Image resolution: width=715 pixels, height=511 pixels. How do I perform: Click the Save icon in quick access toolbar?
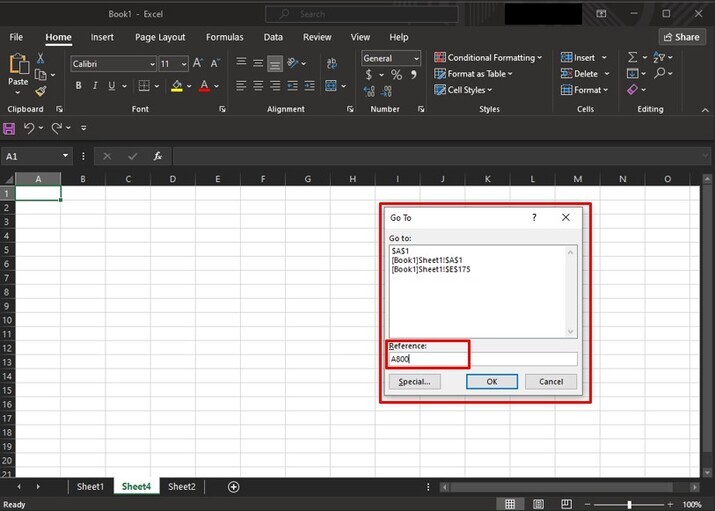pyautogui.click(x=9, y=128)
